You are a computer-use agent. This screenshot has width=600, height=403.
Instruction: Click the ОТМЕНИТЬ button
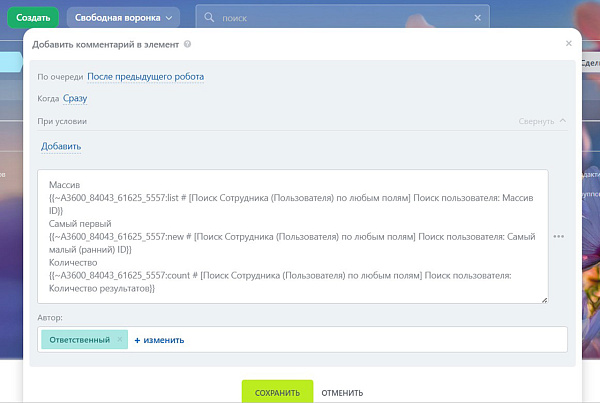click(342, 393)
